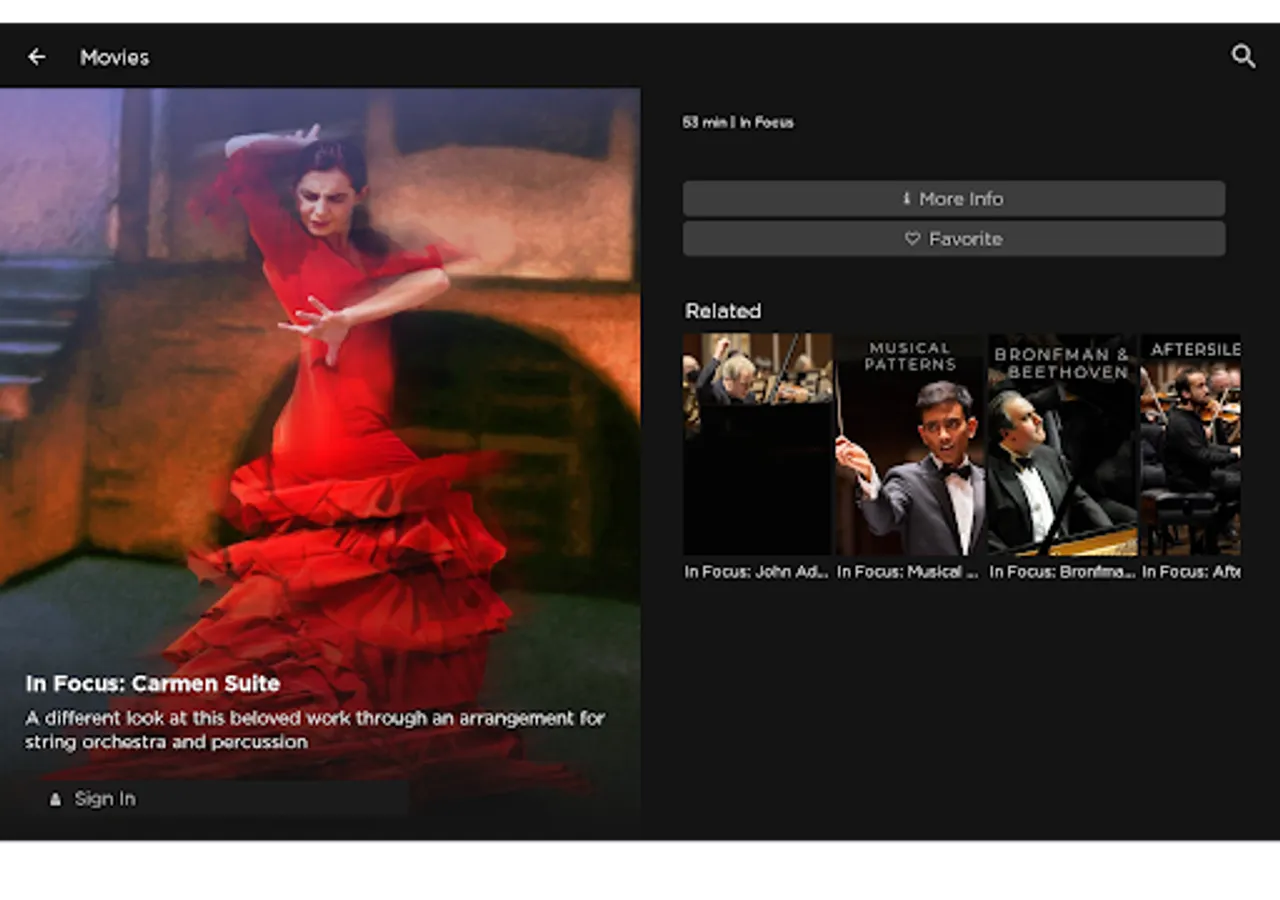Click the "In Focus: Carmen Suite" title
The height and width of the screenshot is (900, 1280).
tap(153, 684)
